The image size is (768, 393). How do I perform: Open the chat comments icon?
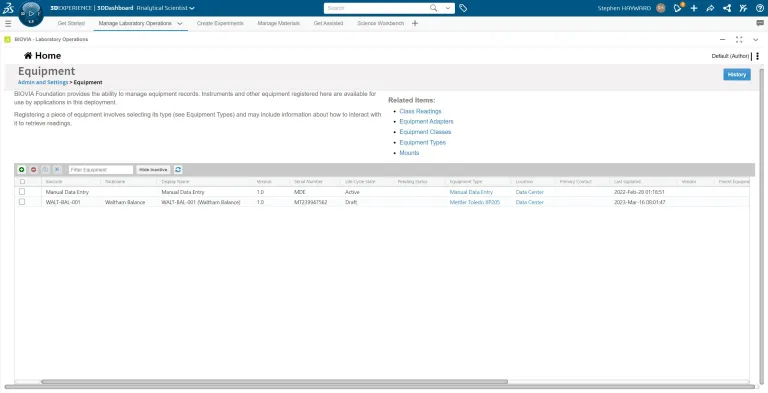click(760, 23)
